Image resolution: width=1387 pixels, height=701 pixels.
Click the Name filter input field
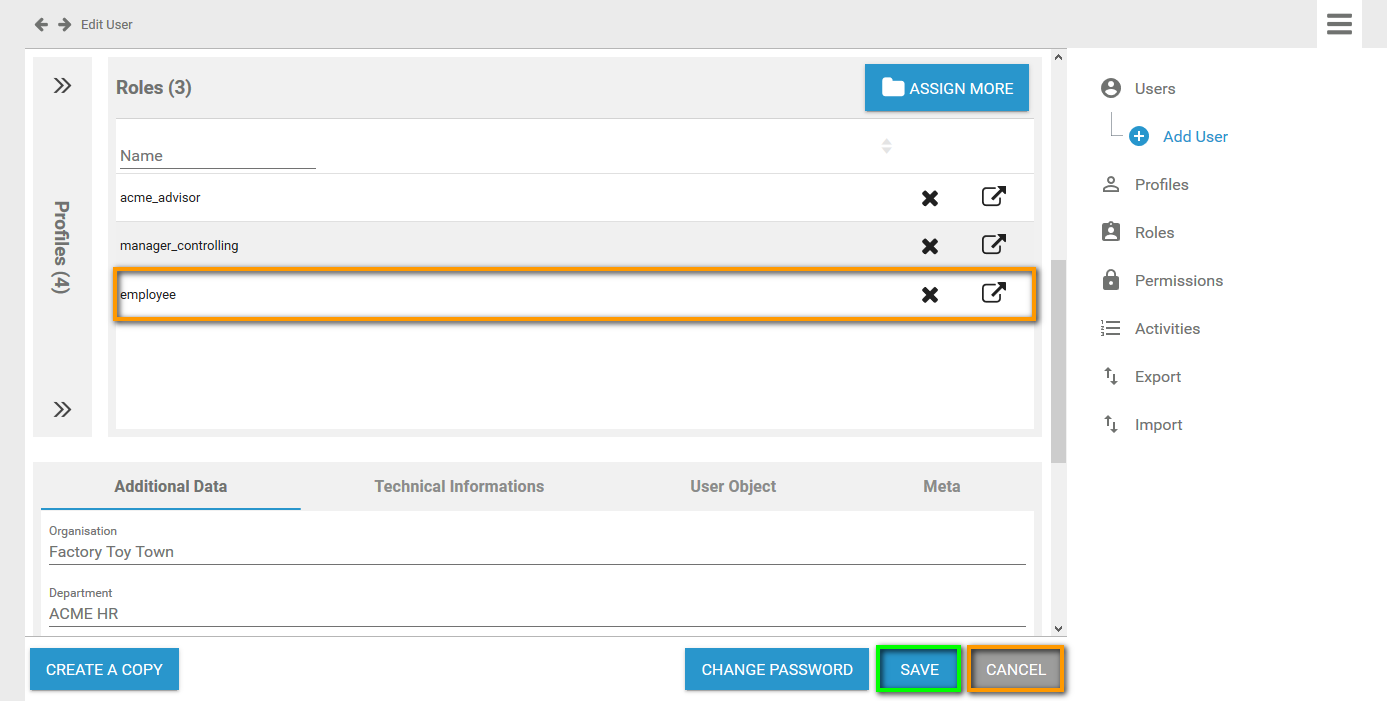(x=217, y=156)
